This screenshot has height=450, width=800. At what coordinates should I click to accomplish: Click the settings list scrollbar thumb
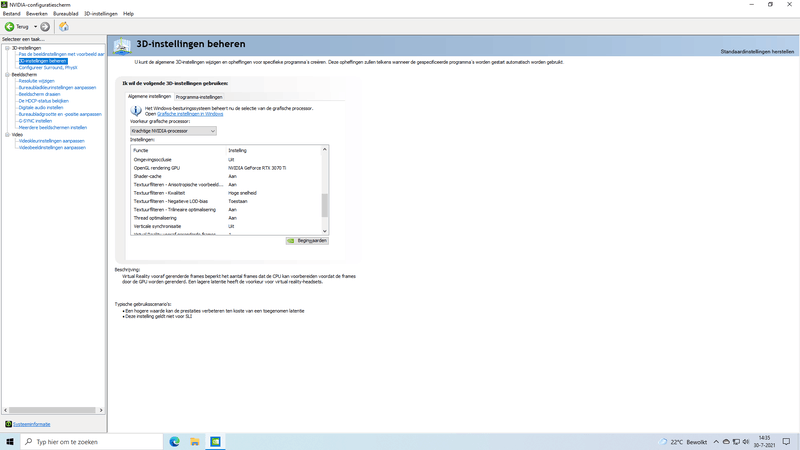[x=324, y=206]
